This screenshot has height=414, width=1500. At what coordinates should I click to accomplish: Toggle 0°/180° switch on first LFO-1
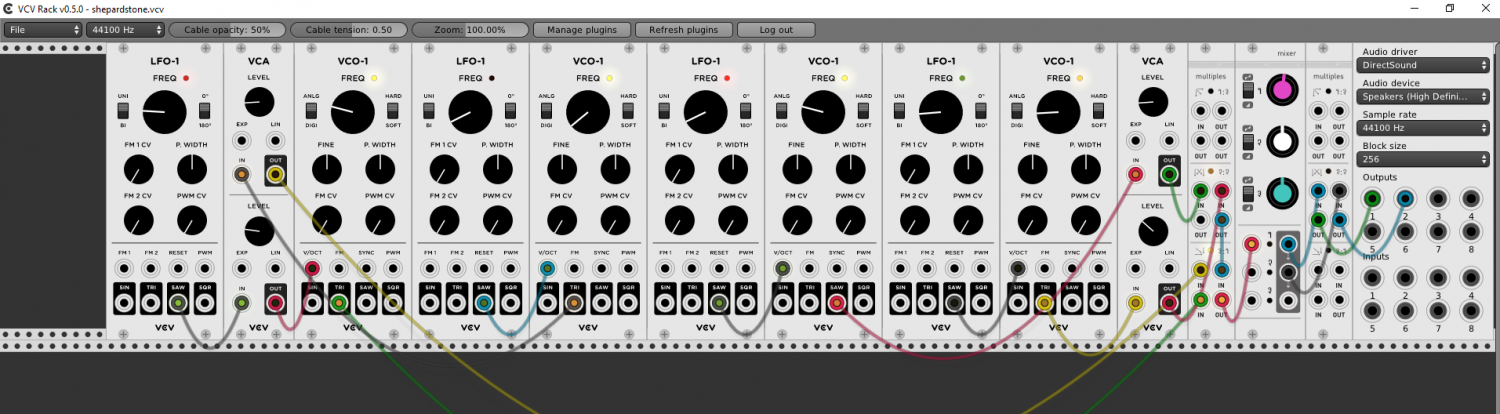pos(204,110)
